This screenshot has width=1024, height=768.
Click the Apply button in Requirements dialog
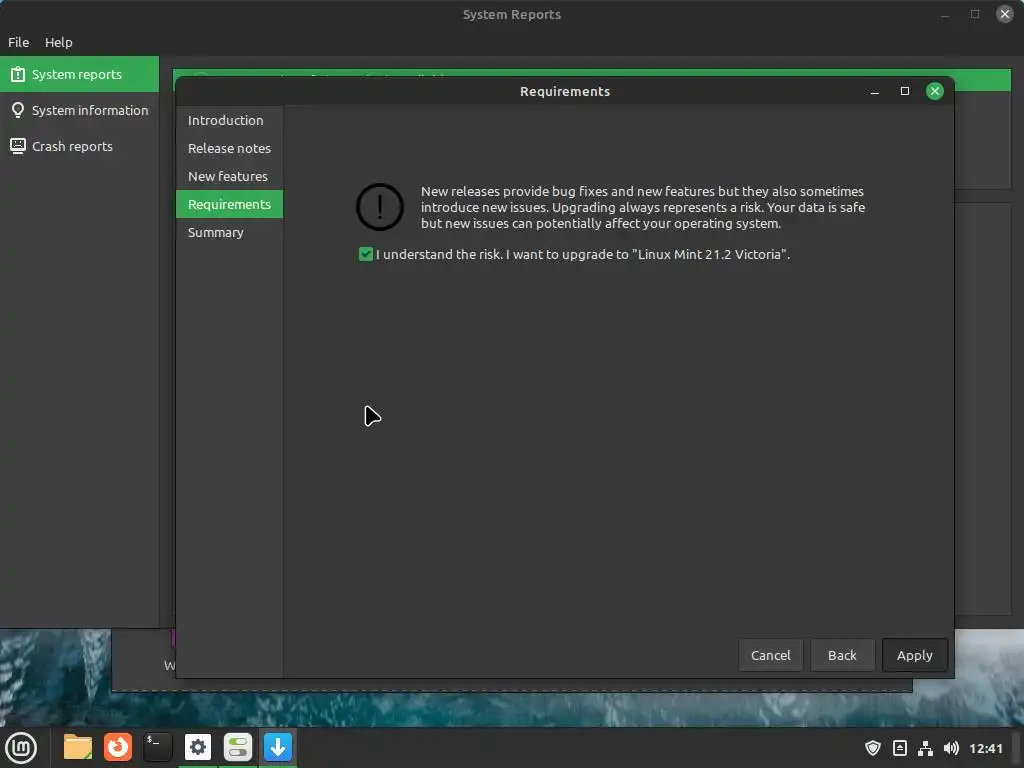(914, 655)
